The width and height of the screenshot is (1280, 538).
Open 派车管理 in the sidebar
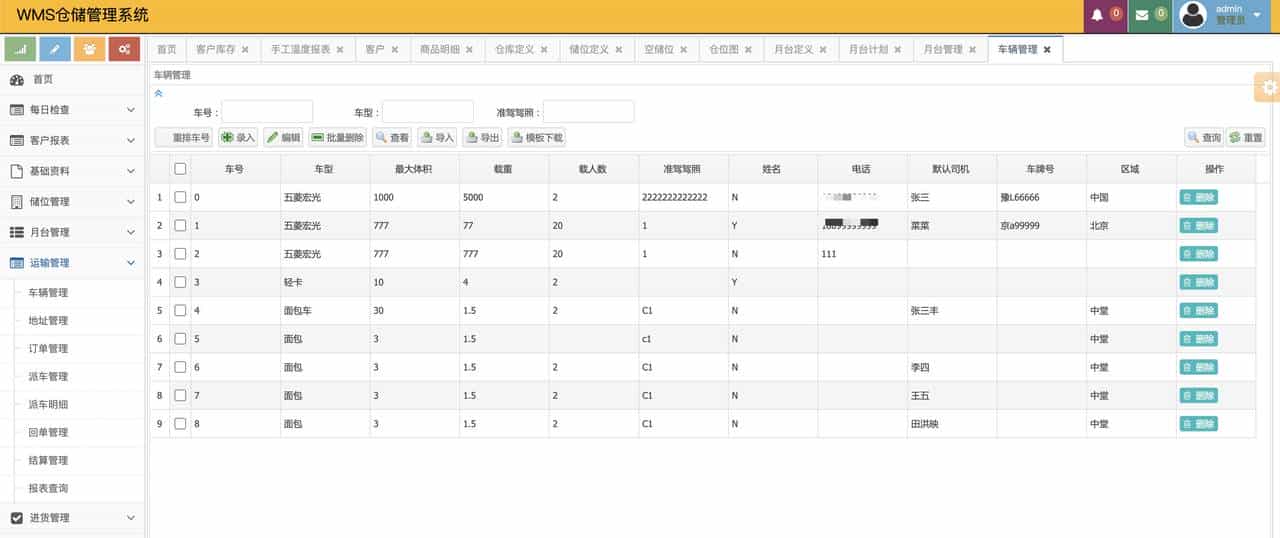(48, 377)
